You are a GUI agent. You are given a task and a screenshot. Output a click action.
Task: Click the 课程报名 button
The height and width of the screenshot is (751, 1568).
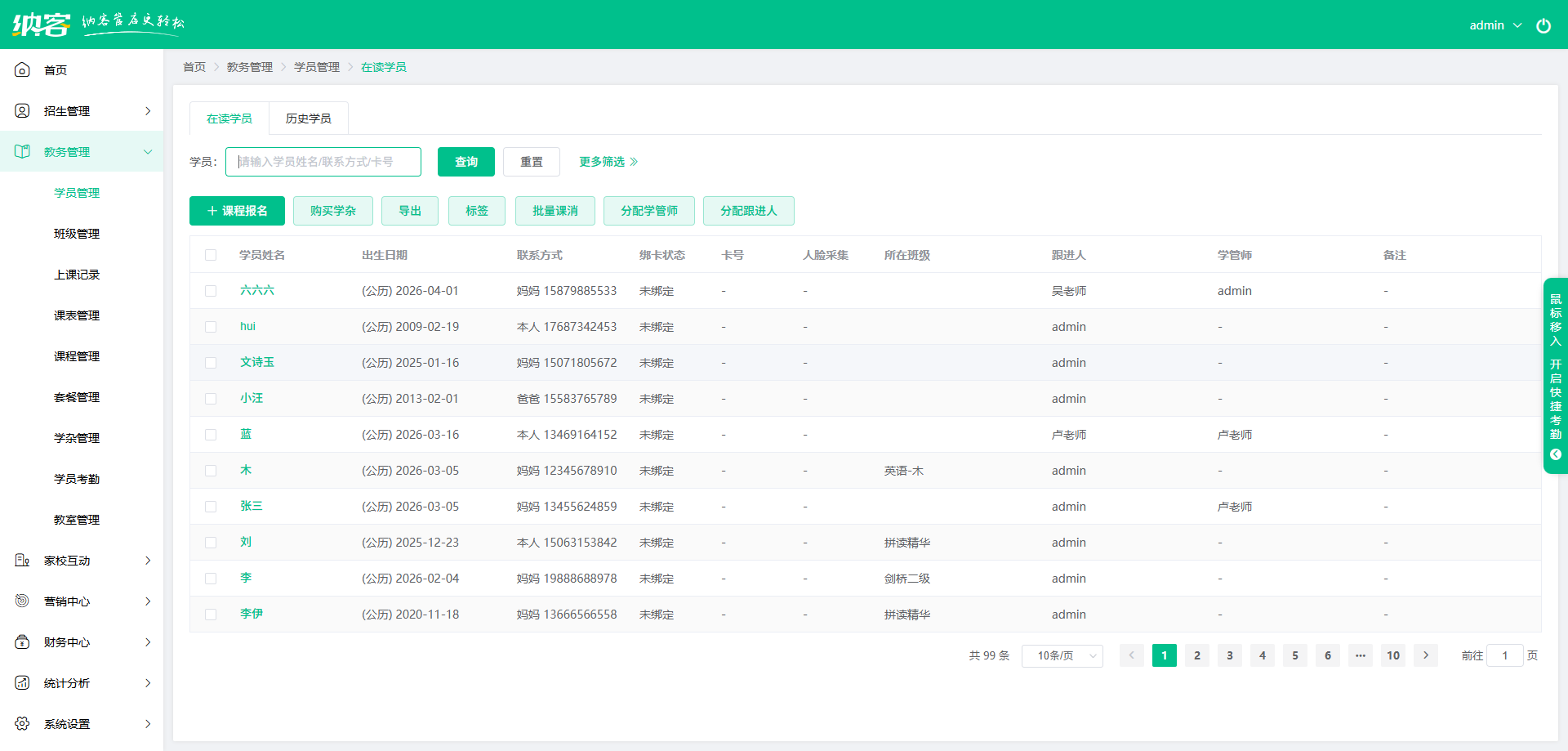pyautogui.click(x=237, y=211)
